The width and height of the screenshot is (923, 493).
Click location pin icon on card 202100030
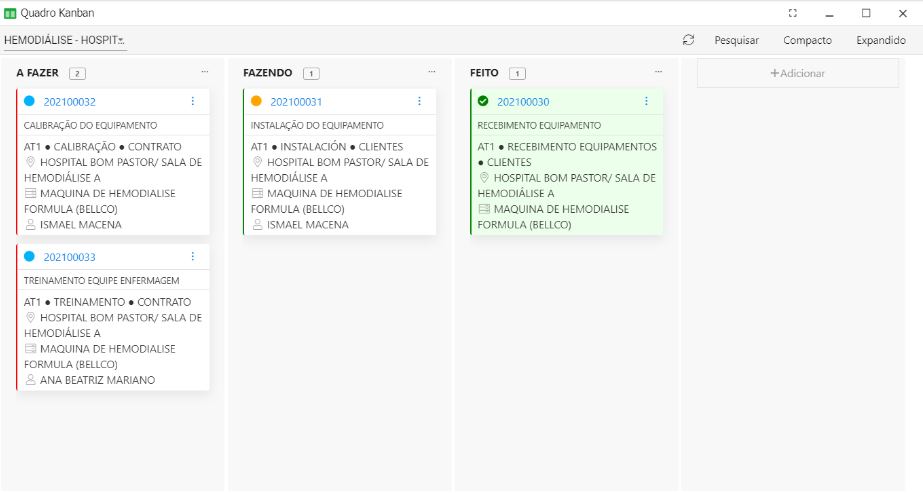coord(484,177)
